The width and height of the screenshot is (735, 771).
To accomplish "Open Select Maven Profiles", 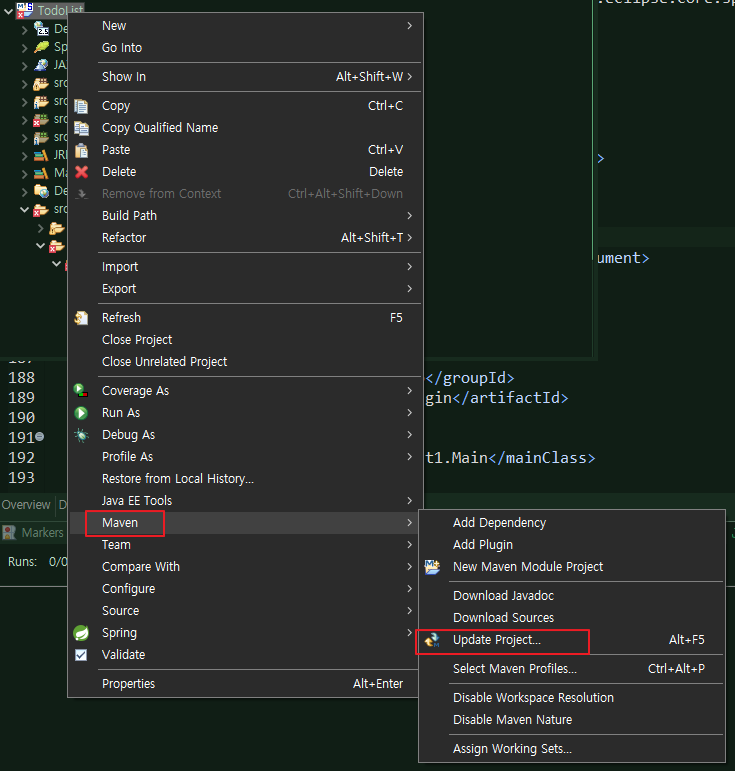I will 572,669.
